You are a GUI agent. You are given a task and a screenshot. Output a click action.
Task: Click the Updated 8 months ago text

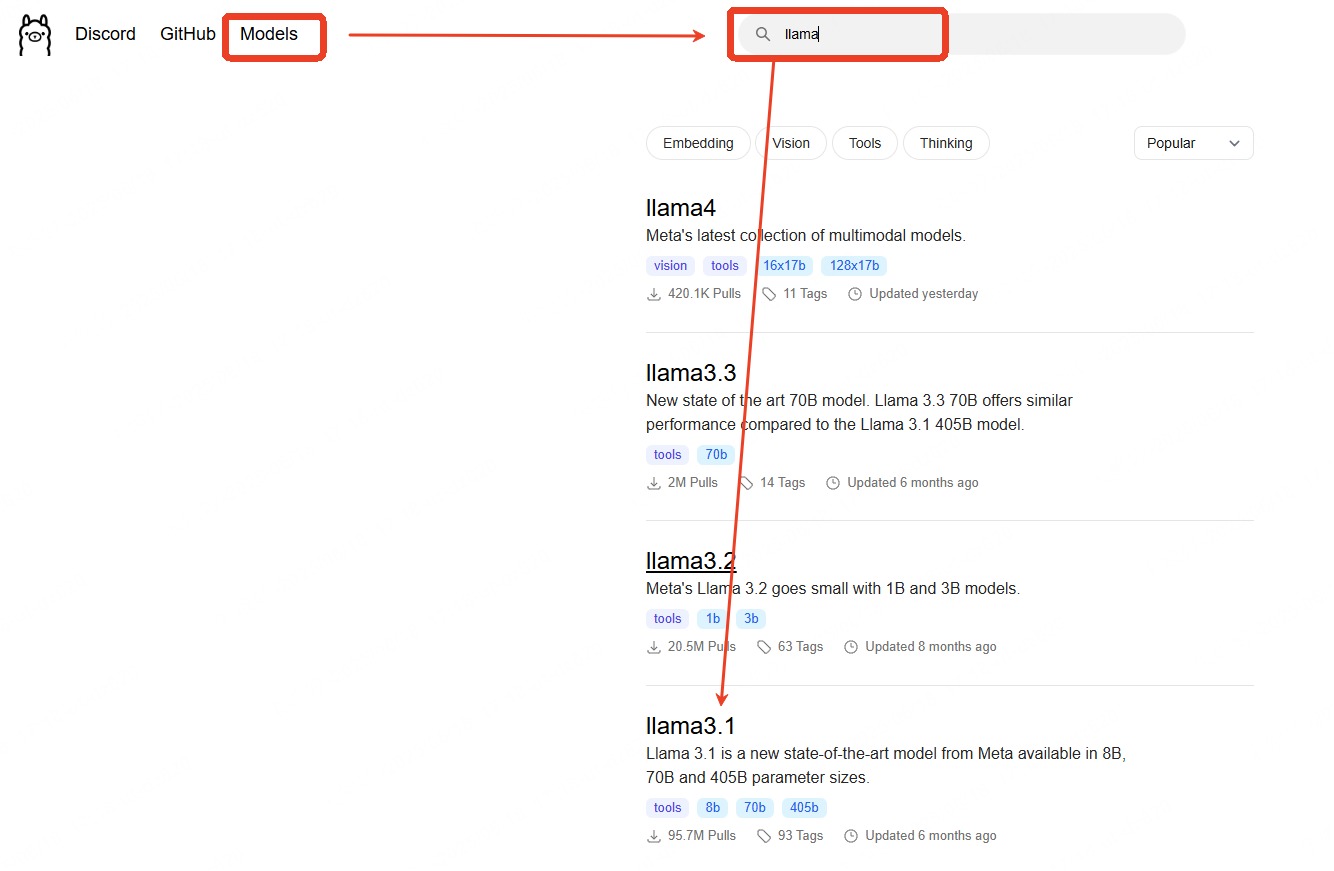(931, 647)
